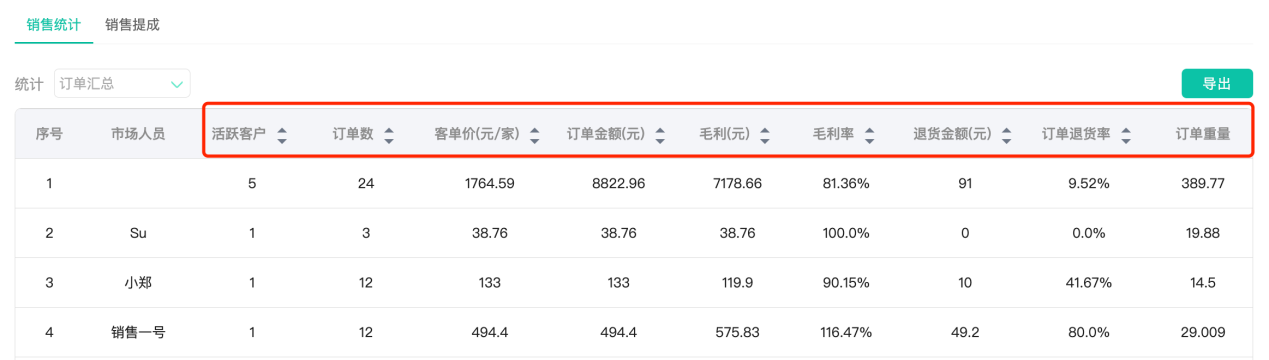Click the 24 order count cell
1269x360 pixels.
[366, 184]
